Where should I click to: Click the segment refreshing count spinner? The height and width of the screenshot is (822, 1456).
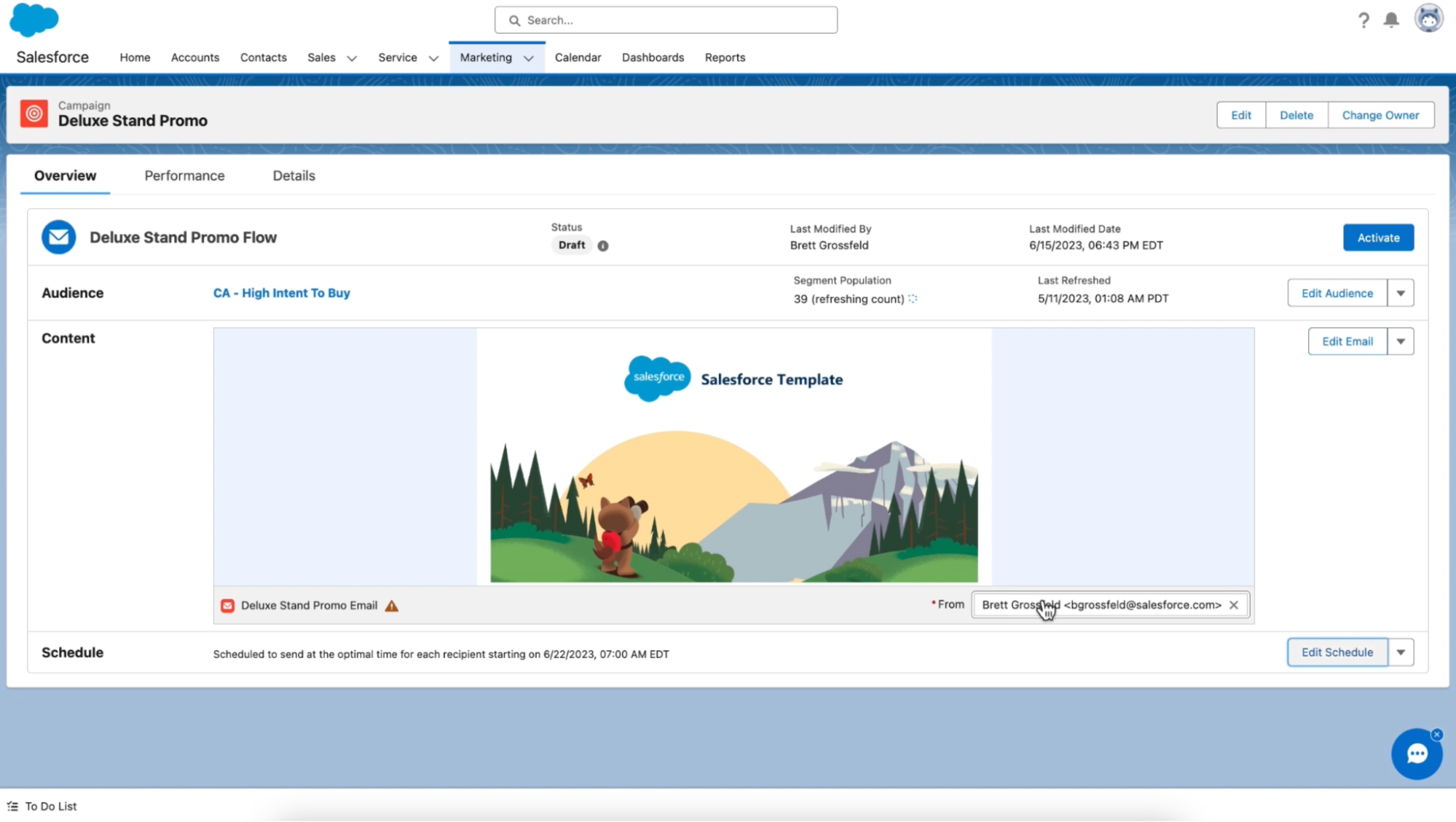(913, 299)
